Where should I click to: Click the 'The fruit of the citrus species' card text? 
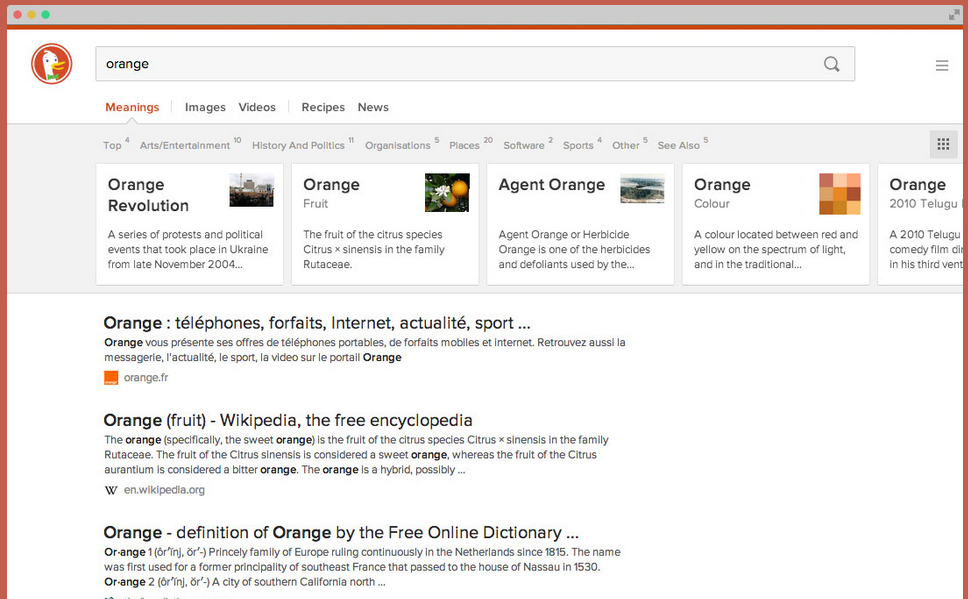pyautogui.click(x=374, y=249)
